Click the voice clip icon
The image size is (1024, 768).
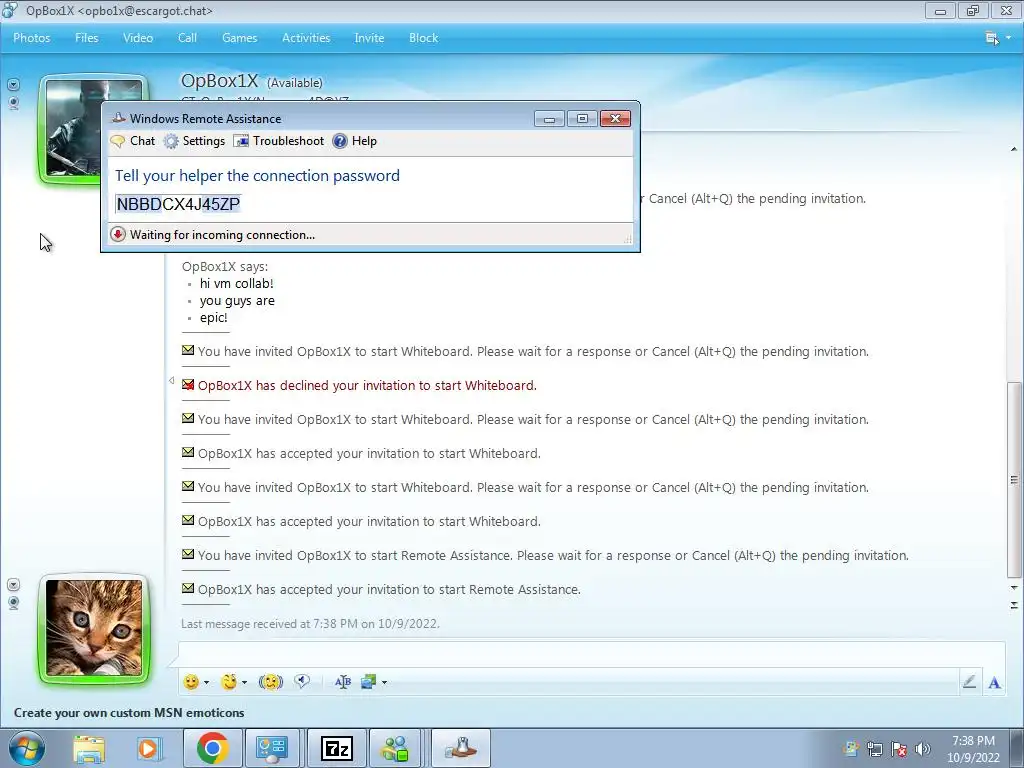(302, 682)
